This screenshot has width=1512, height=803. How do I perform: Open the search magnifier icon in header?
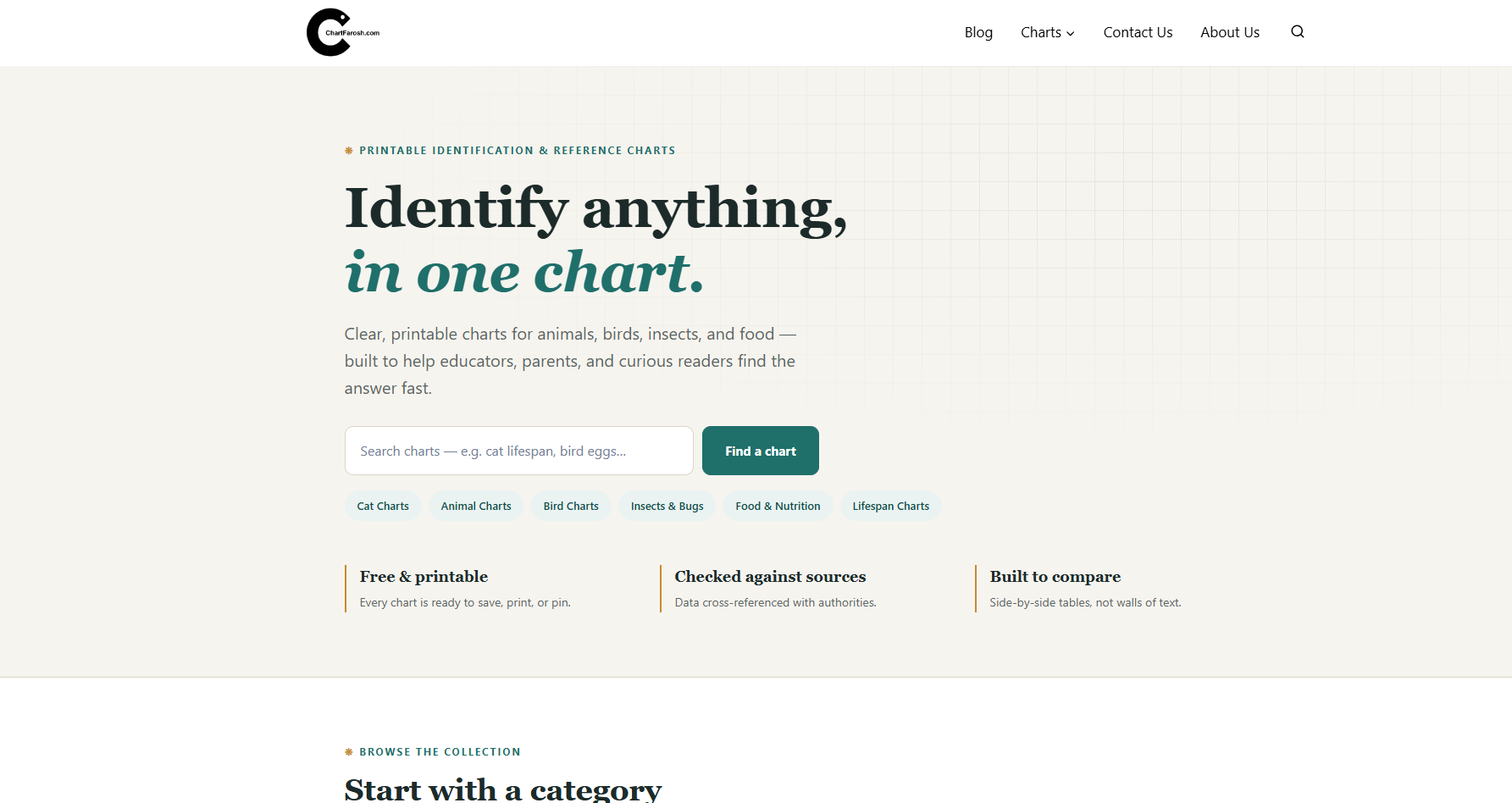[1297, 32]
